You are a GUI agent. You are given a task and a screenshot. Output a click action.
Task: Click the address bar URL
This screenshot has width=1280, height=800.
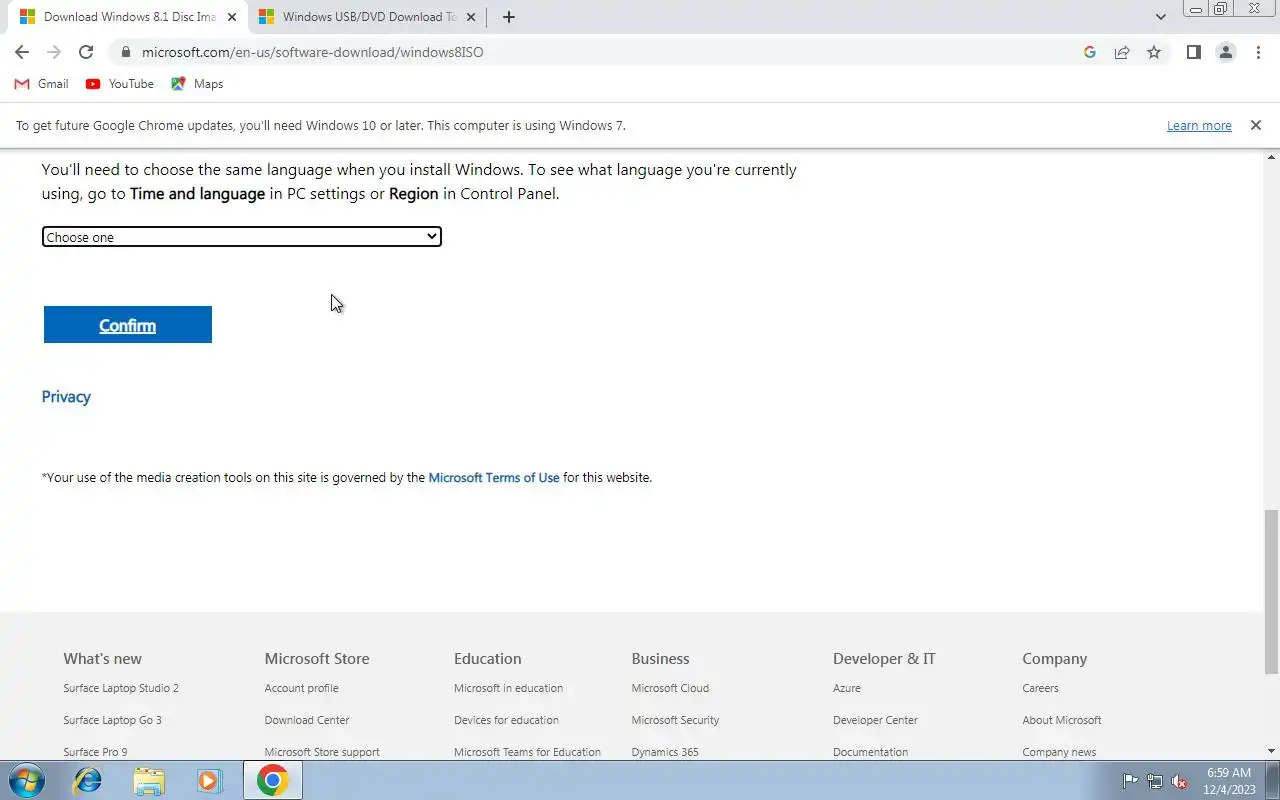(312, 52)
